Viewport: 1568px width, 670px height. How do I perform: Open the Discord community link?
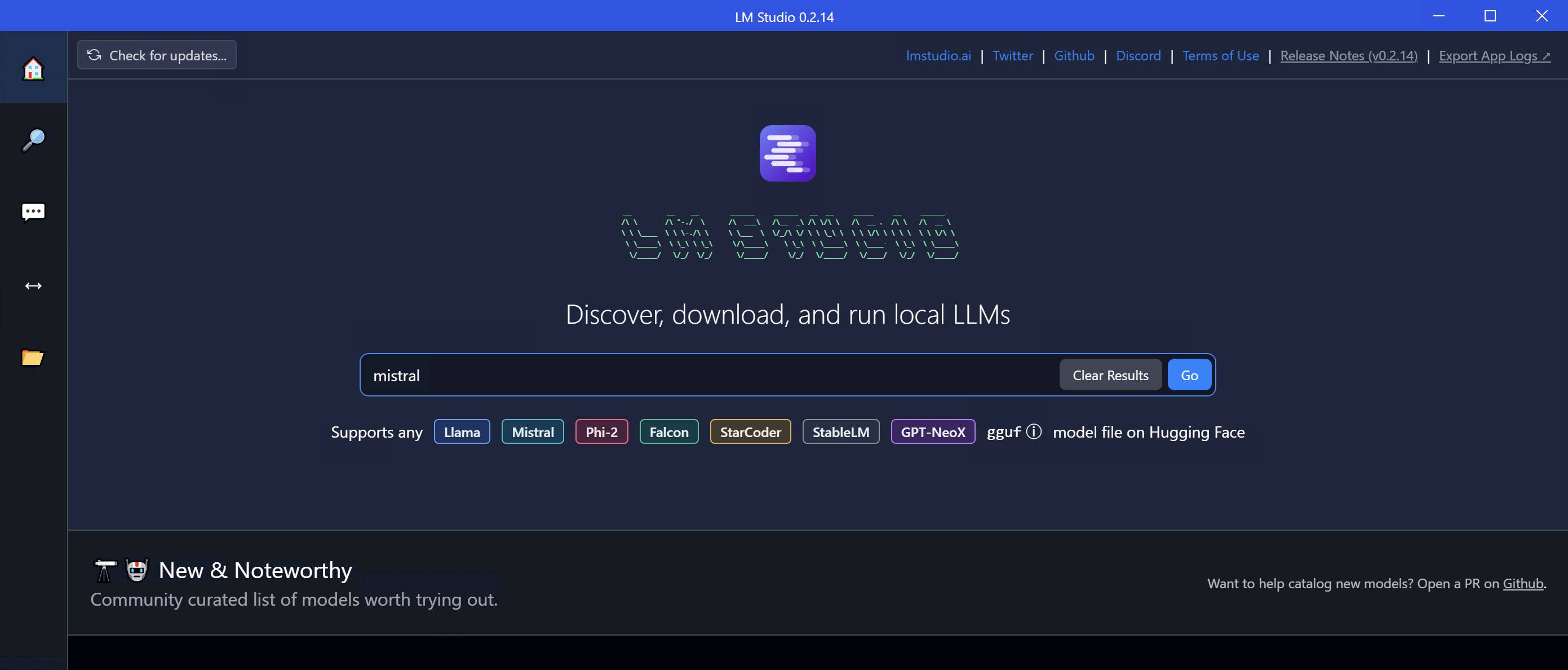[x=1137, y=55]
